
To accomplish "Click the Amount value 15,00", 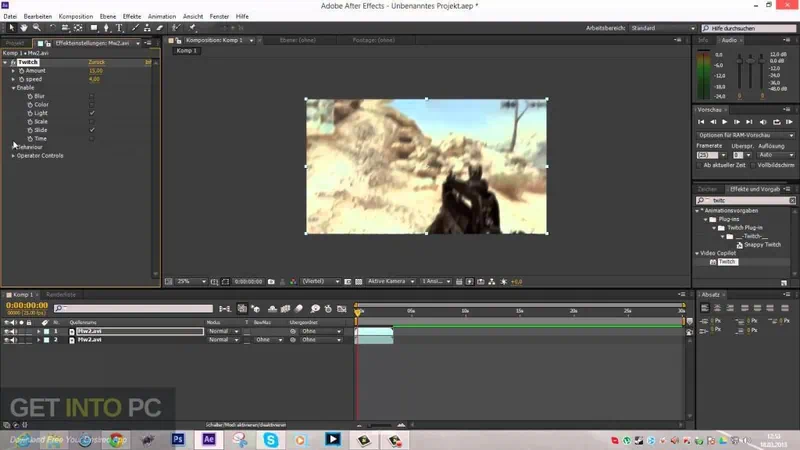I will 96,71.
